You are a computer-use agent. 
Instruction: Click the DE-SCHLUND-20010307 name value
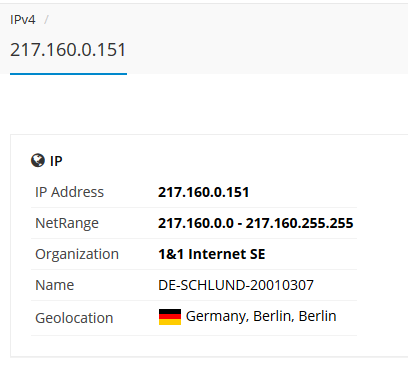(x=236, y=285)
